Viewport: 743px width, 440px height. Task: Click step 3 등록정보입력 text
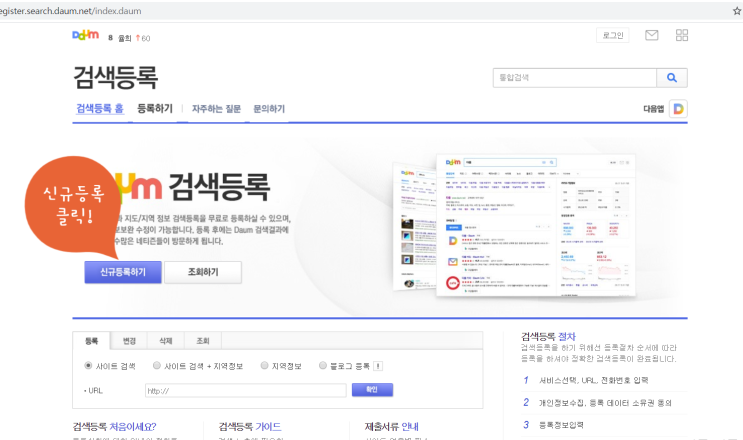(561, 425)
